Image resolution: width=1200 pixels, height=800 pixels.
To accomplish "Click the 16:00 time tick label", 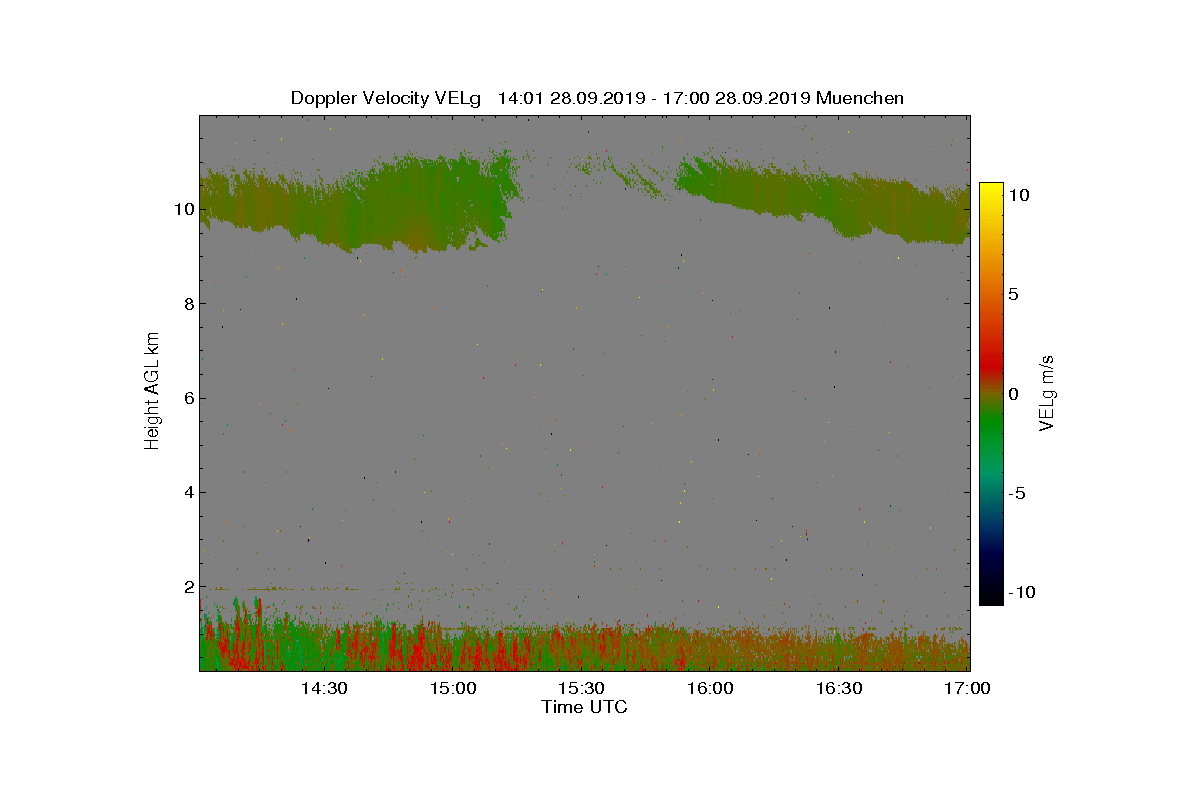I will coord(710,688).
